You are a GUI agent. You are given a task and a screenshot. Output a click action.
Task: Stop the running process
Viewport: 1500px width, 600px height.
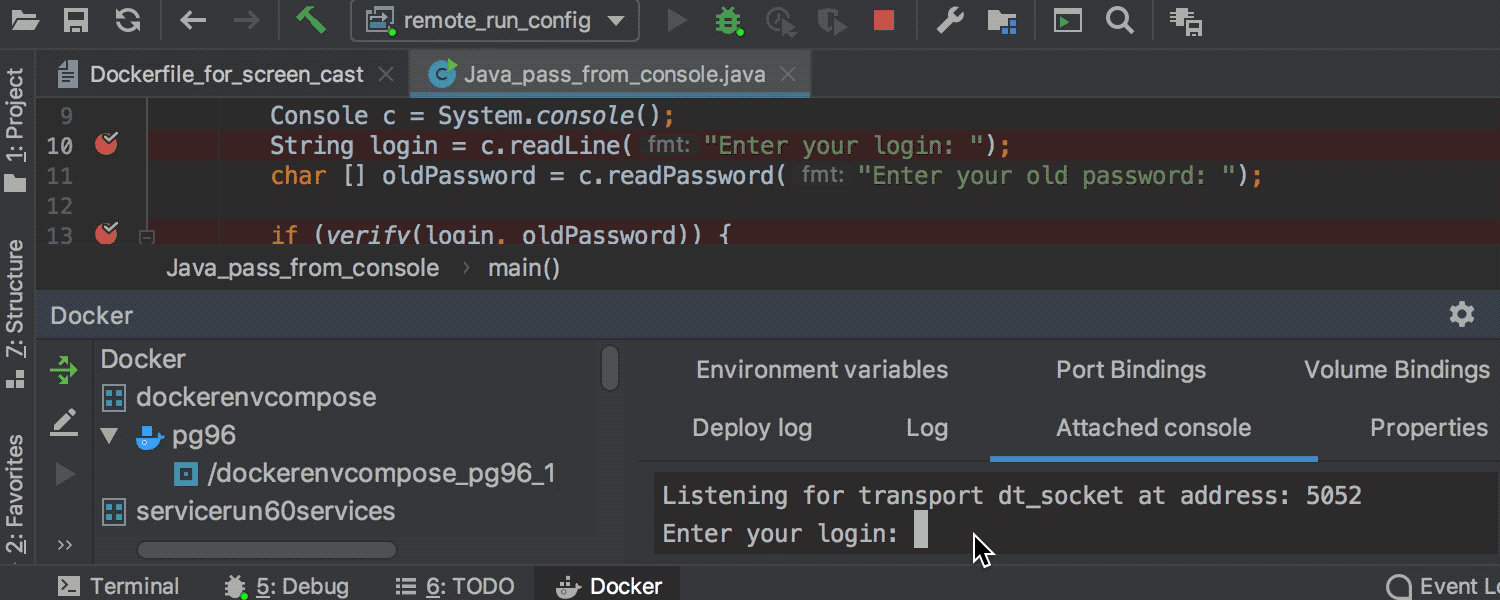click(883, 20)
